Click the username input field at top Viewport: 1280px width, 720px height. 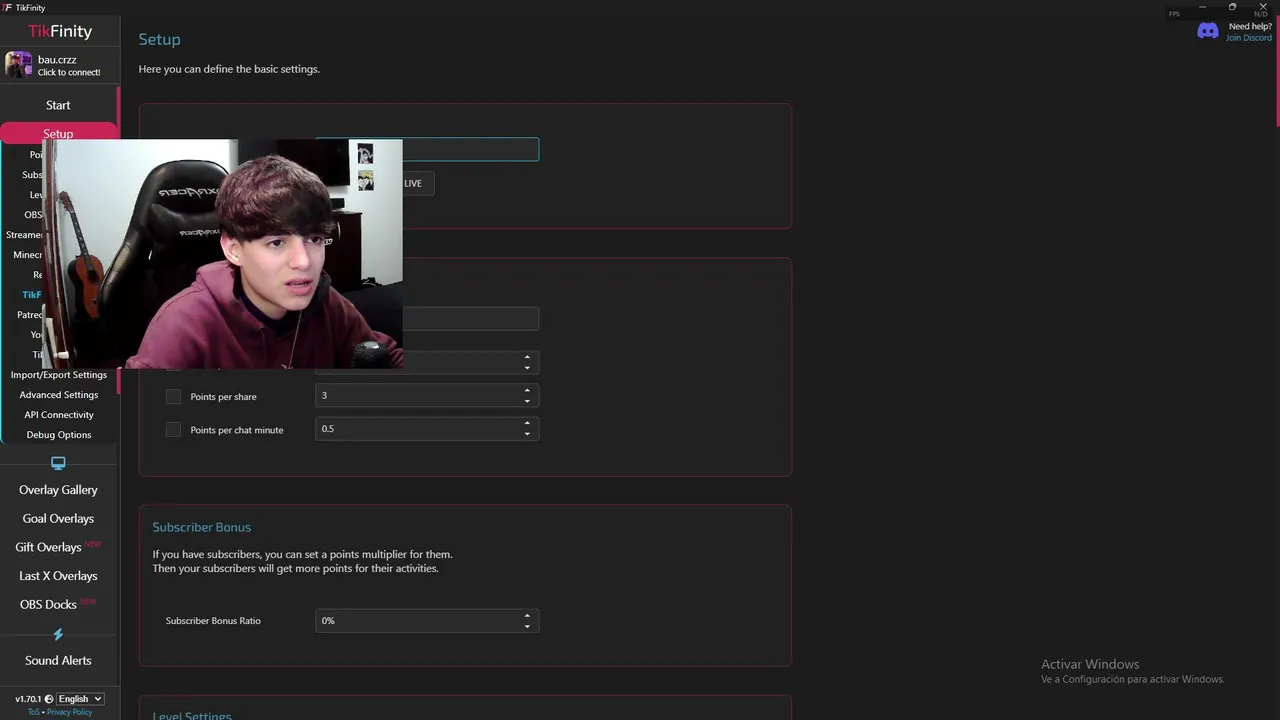[470, 150]
